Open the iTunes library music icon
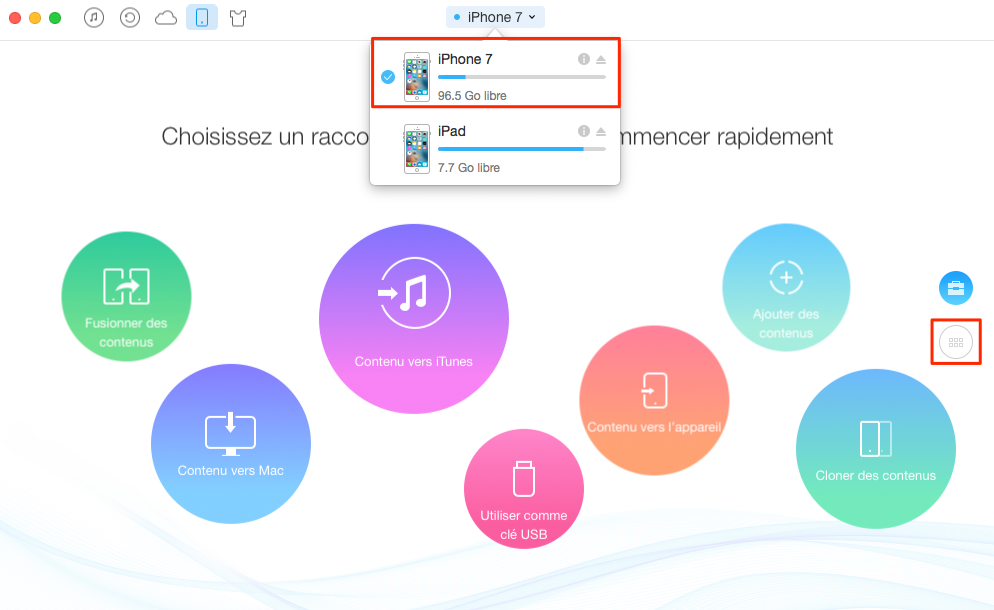The height and width of the screenshot is (610, 994). click(94, 17)
